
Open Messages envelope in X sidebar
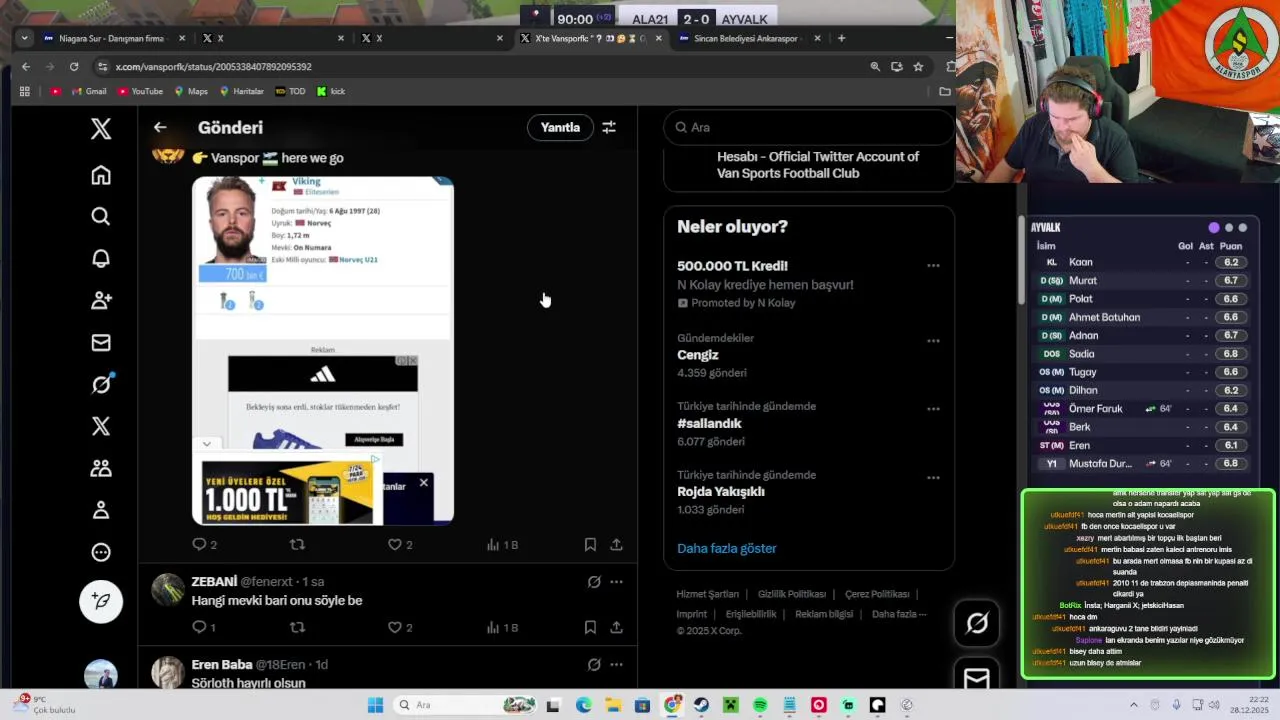[x=101, y=343]
